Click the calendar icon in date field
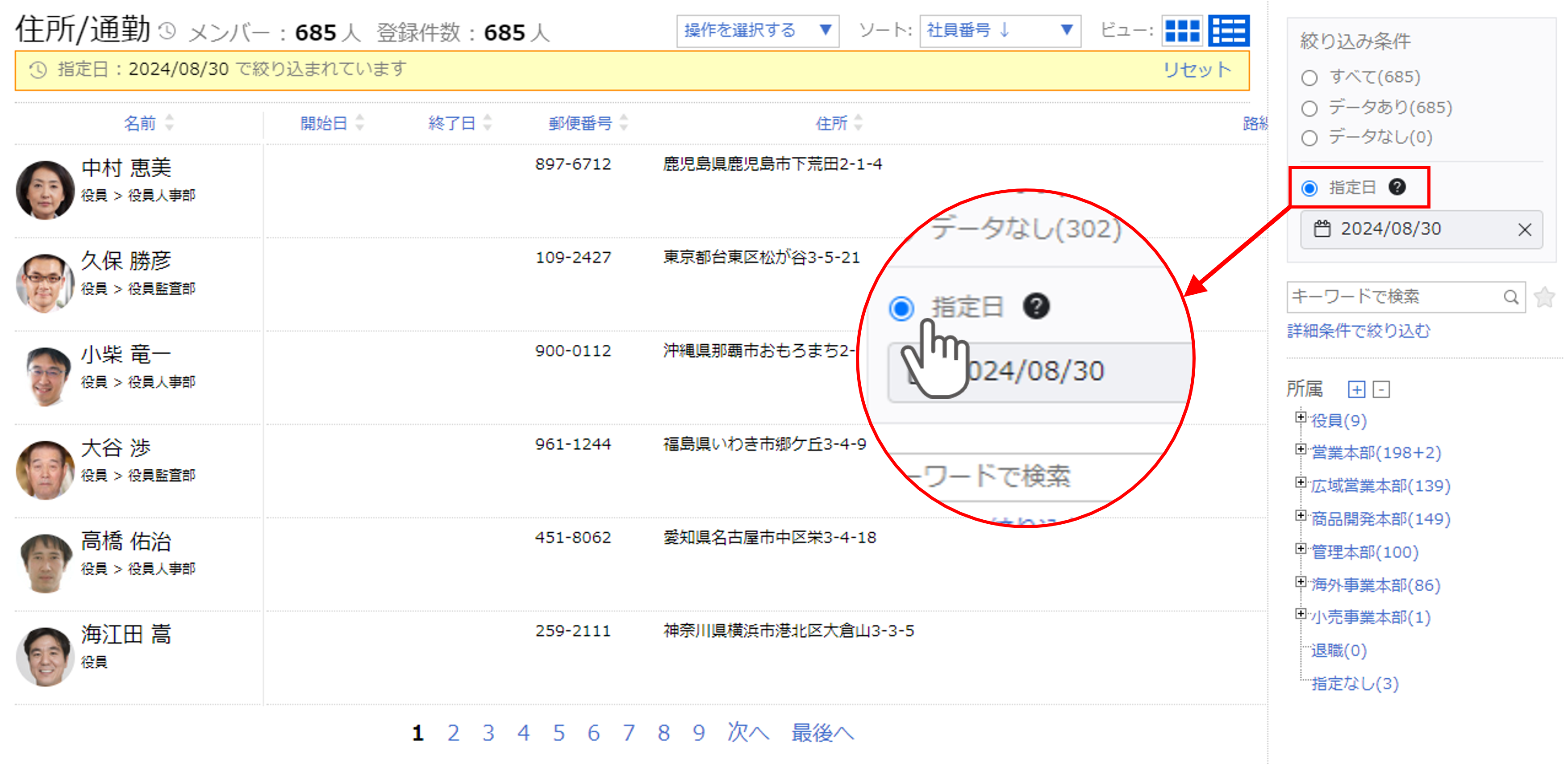Screen dimensions: 1568x764 tap(1322, 229)
